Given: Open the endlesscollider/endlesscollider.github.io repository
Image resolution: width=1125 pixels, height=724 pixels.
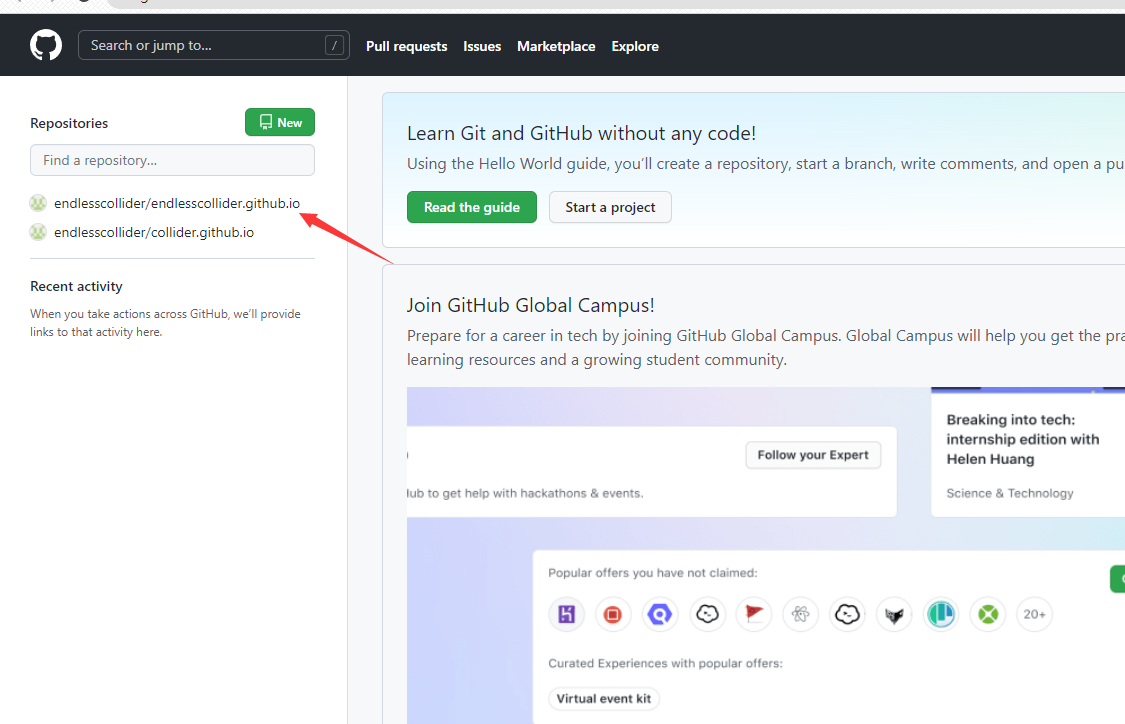Looking at the screenshot, I should click(x=176, y=203).
